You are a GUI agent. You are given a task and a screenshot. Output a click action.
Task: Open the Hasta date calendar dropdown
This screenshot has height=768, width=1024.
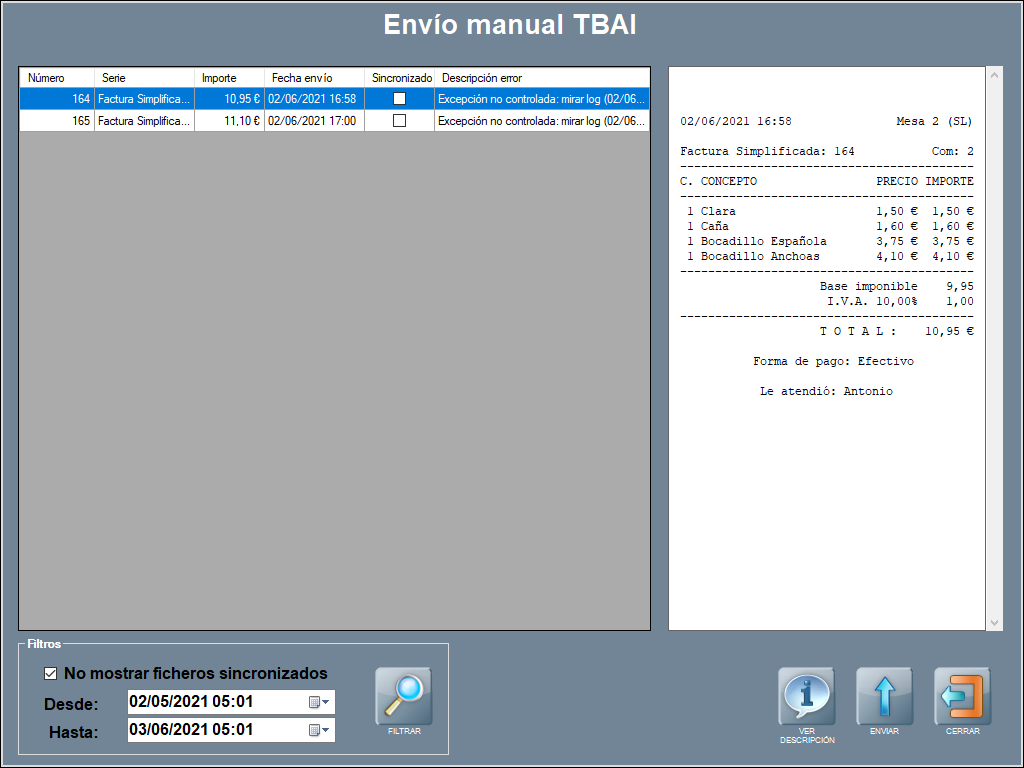319,730
